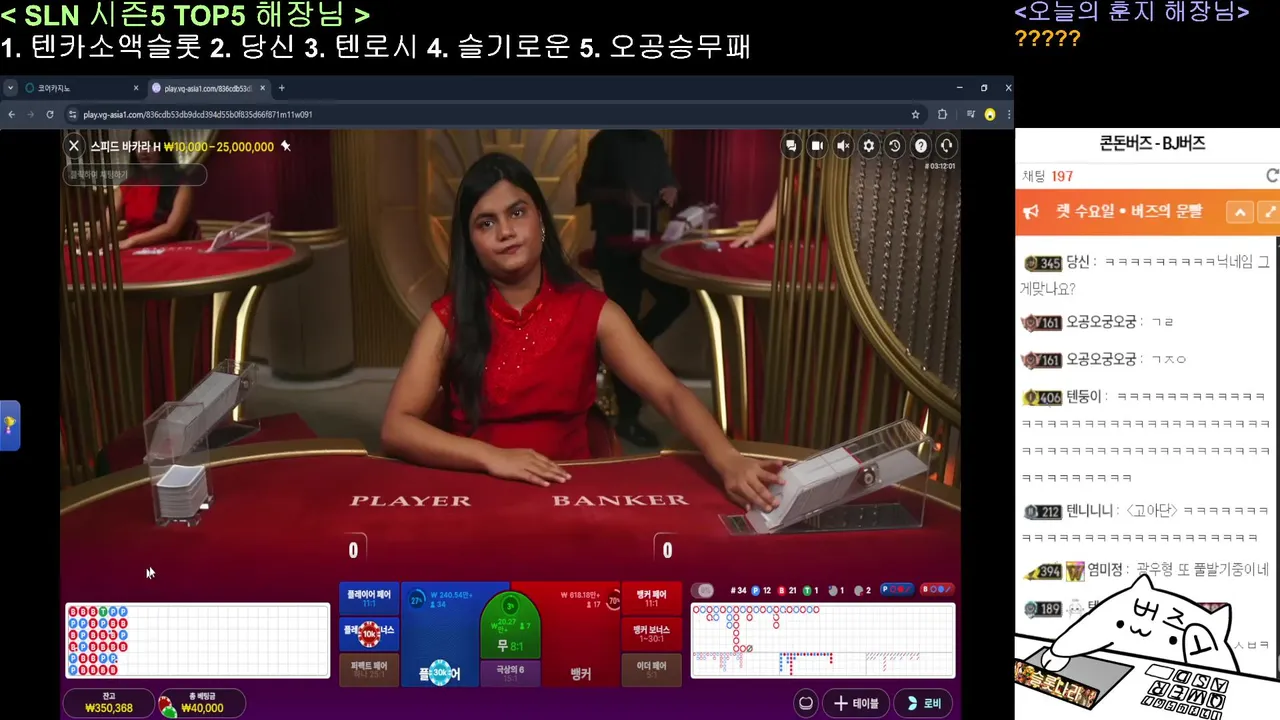
Task: Open the browser extensions puzzle icon
Action: pos(942,114)
